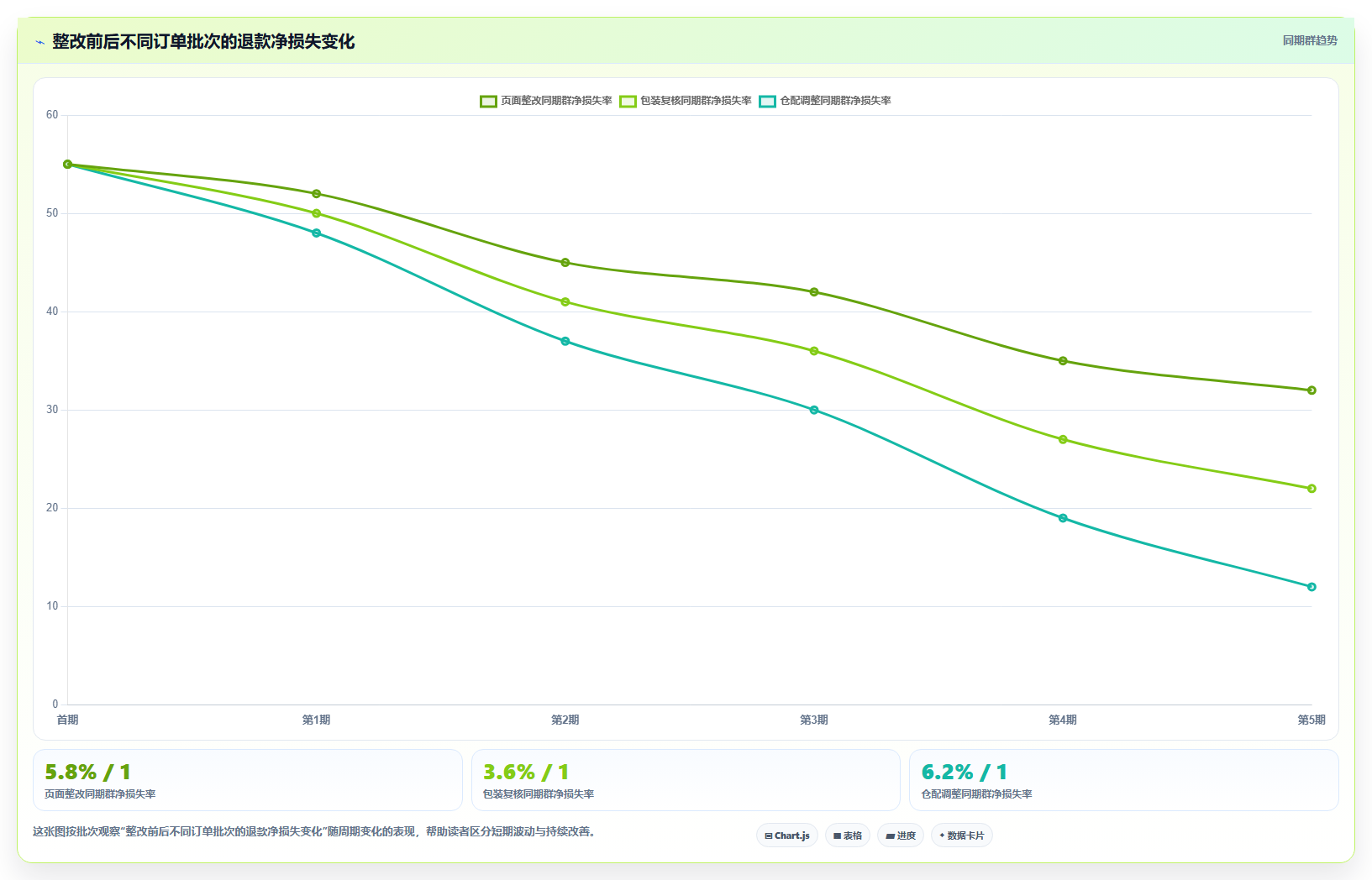
Task: Click the teal 第4期 point at 19
Action: pyautogui.click(x=1063, y=518)
